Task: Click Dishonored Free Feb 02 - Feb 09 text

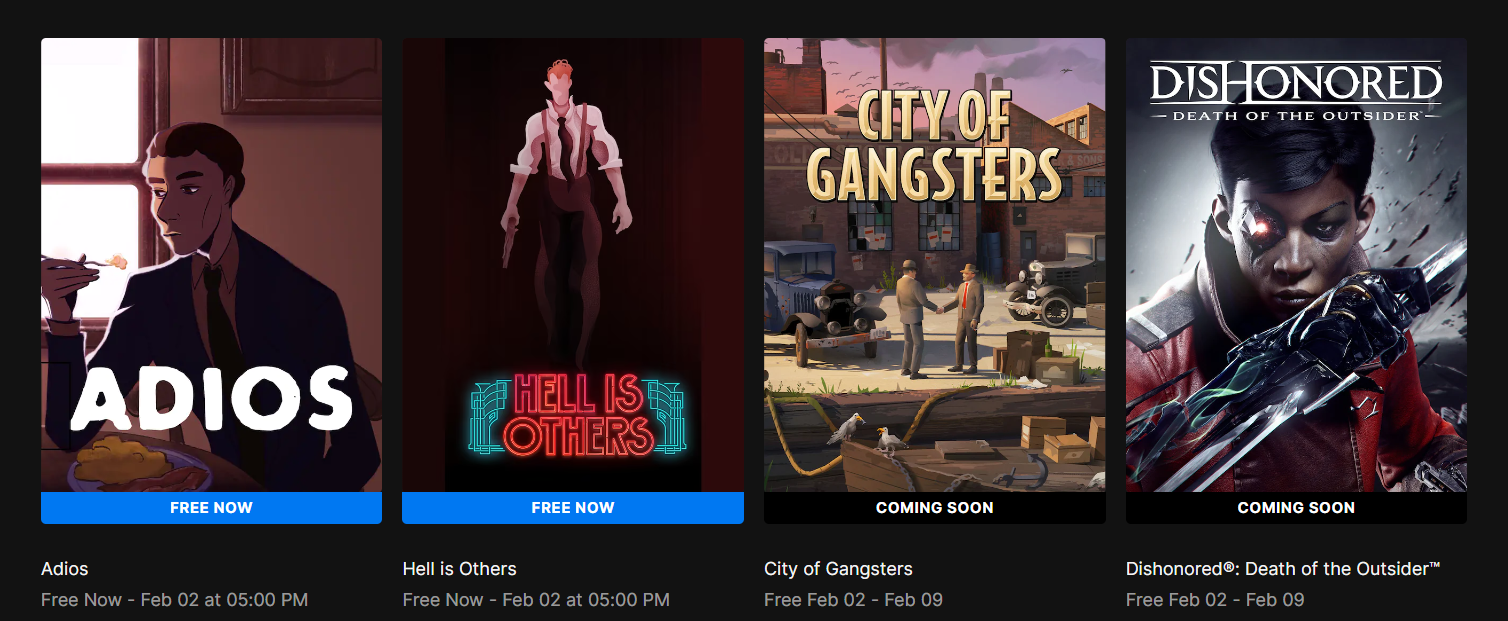Action: coord(1215,600)
